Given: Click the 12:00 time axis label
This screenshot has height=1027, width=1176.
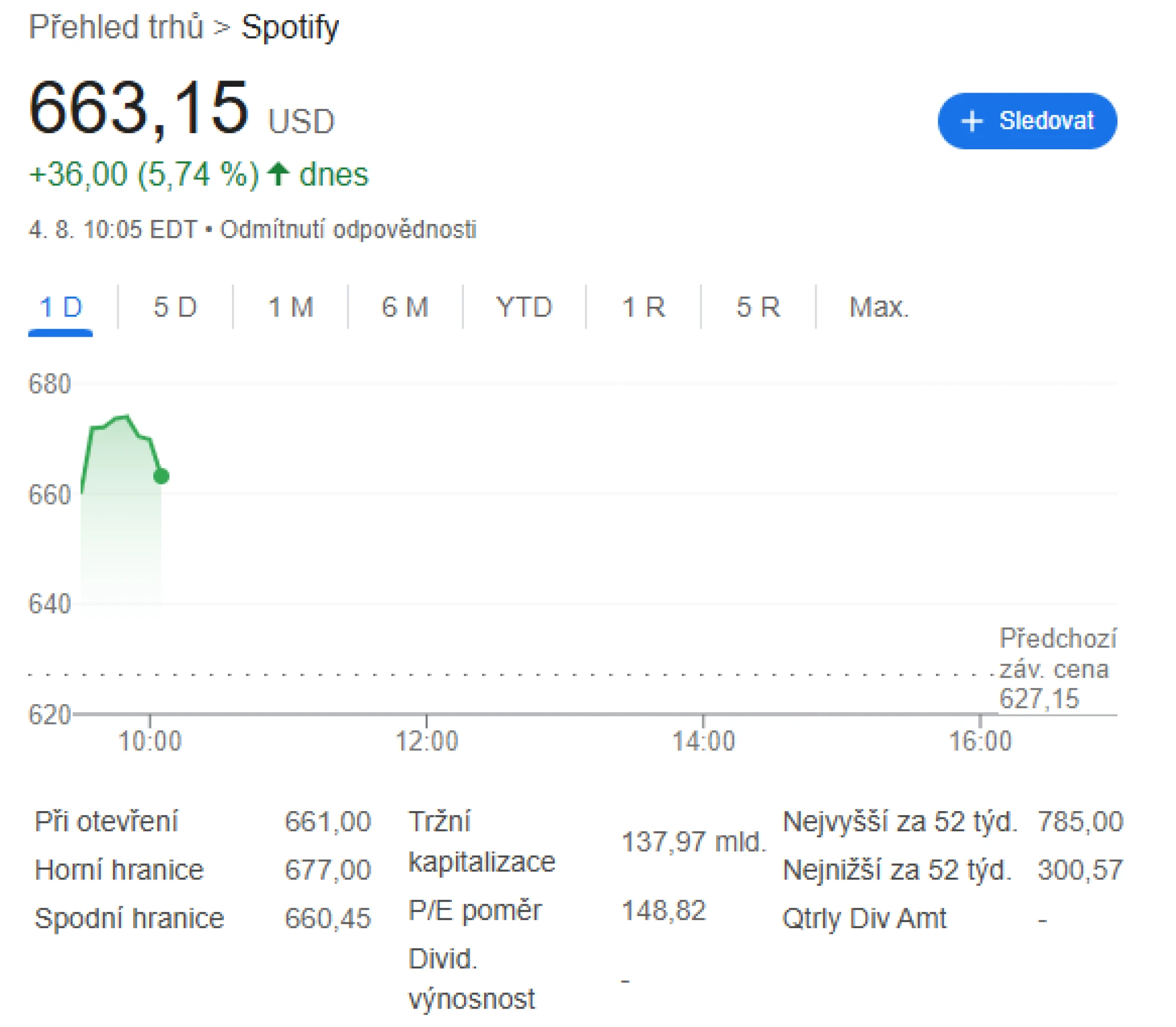Looking at the screenshot, I should click(x=427, y=741).
